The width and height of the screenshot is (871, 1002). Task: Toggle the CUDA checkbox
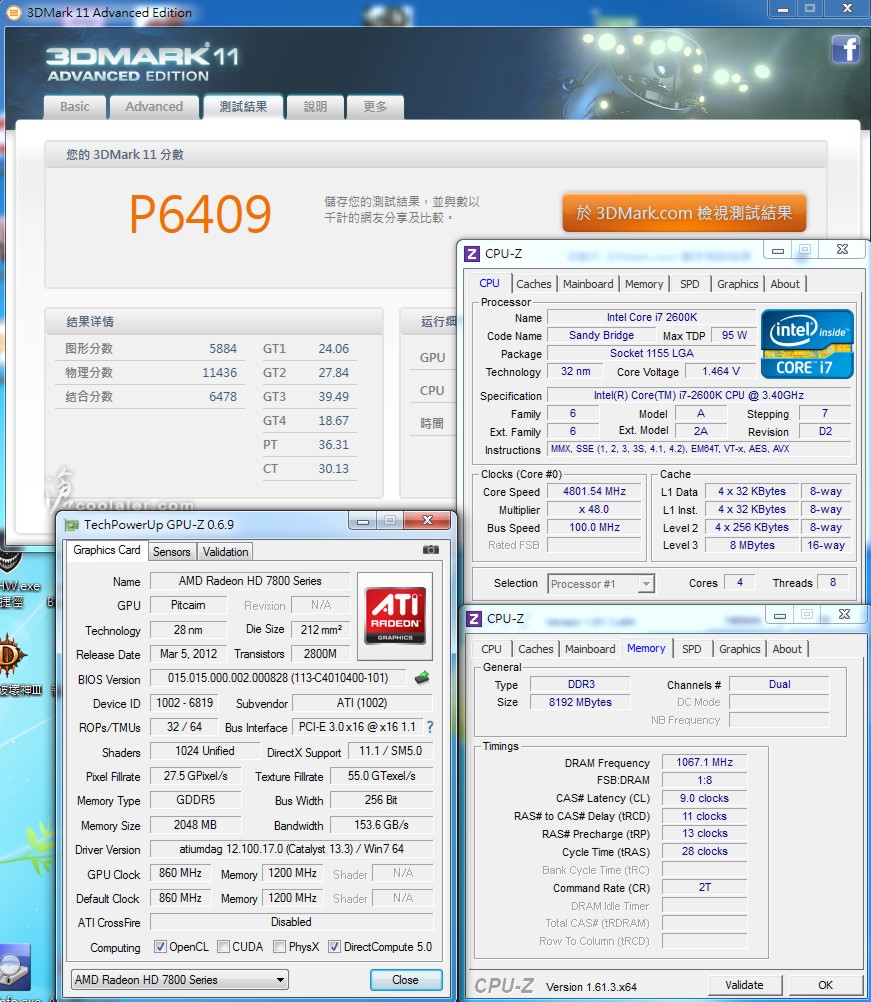pyautogui.click(x=223, y=946)
